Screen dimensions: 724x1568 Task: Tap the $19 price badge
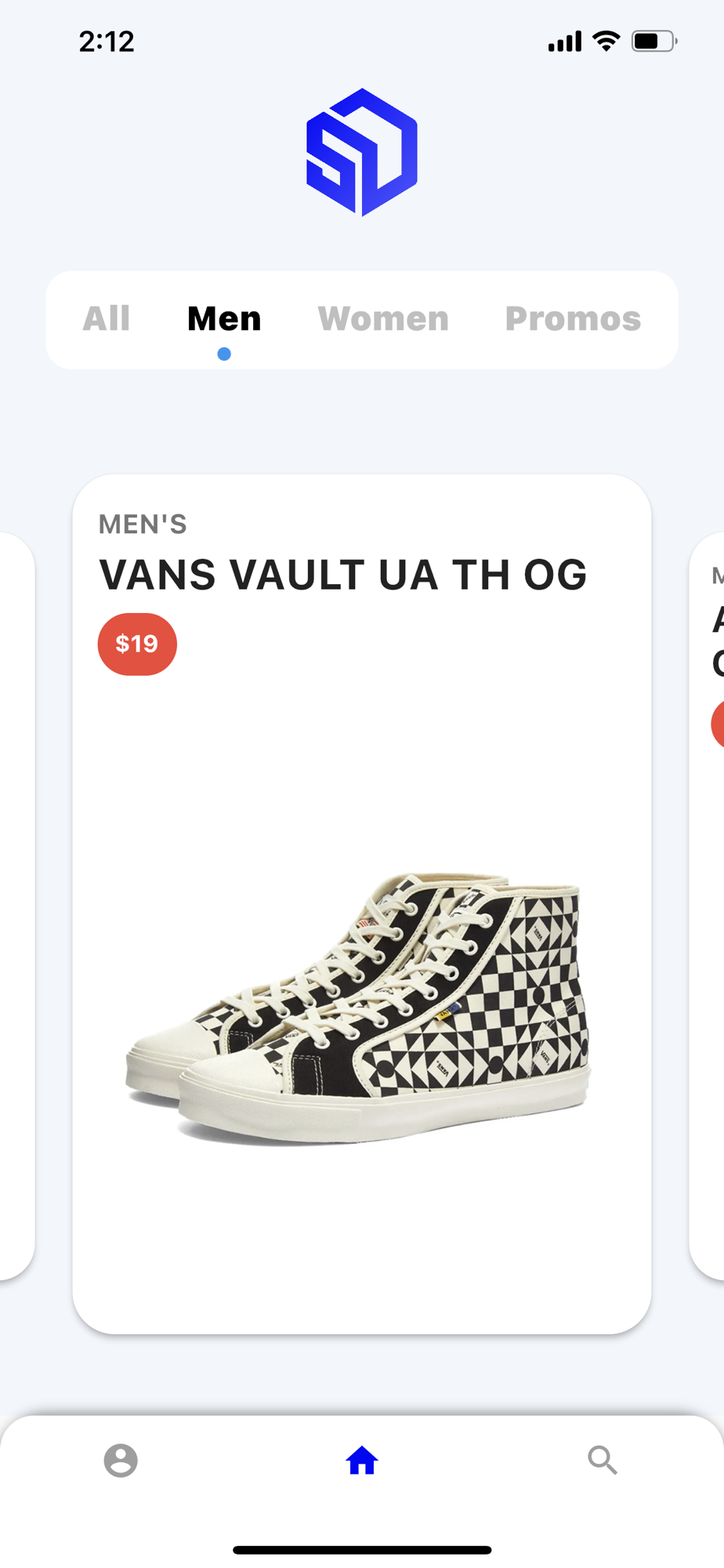click(137, 644)
